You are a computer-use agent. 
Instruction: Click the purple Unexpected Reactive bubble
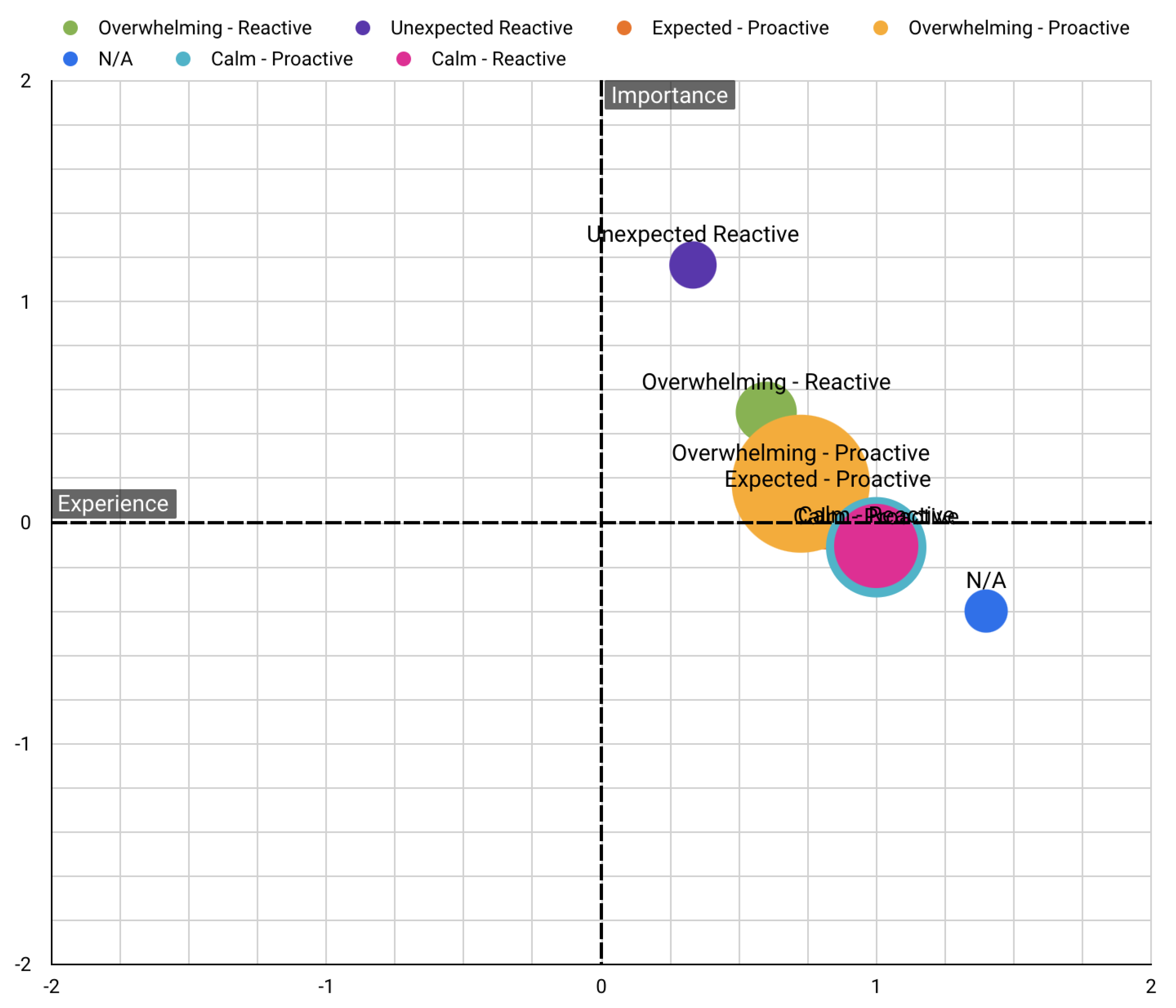693,266
